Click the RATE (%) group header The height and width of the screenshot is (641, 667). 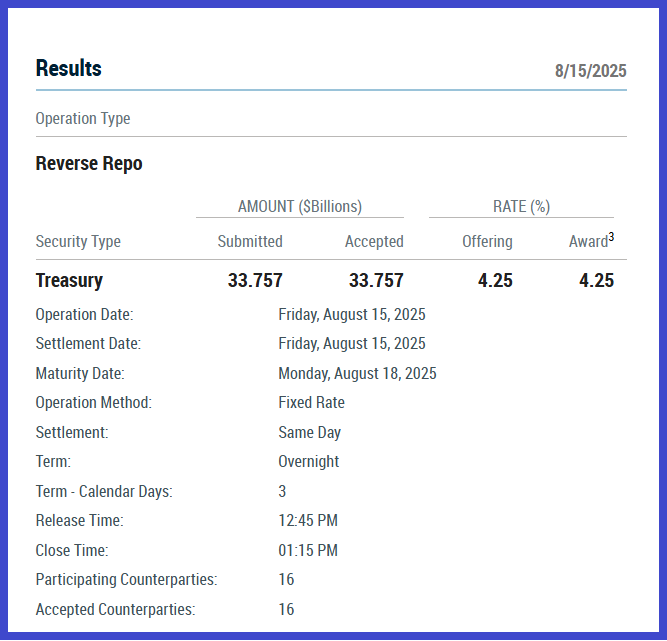point(521,207)
